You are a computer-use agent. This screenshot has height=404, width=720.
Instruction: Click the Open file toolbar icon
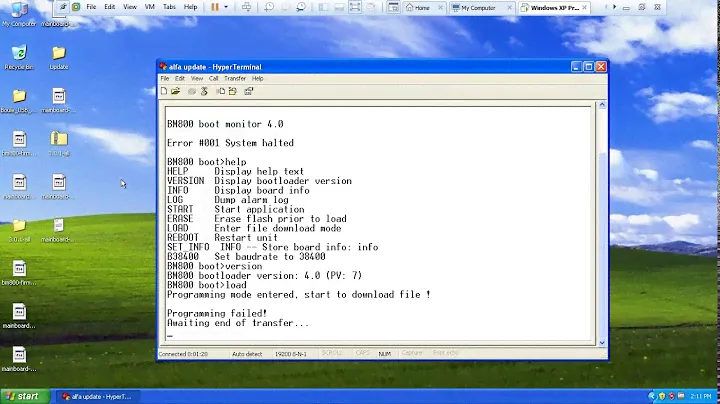pos(176,91)
